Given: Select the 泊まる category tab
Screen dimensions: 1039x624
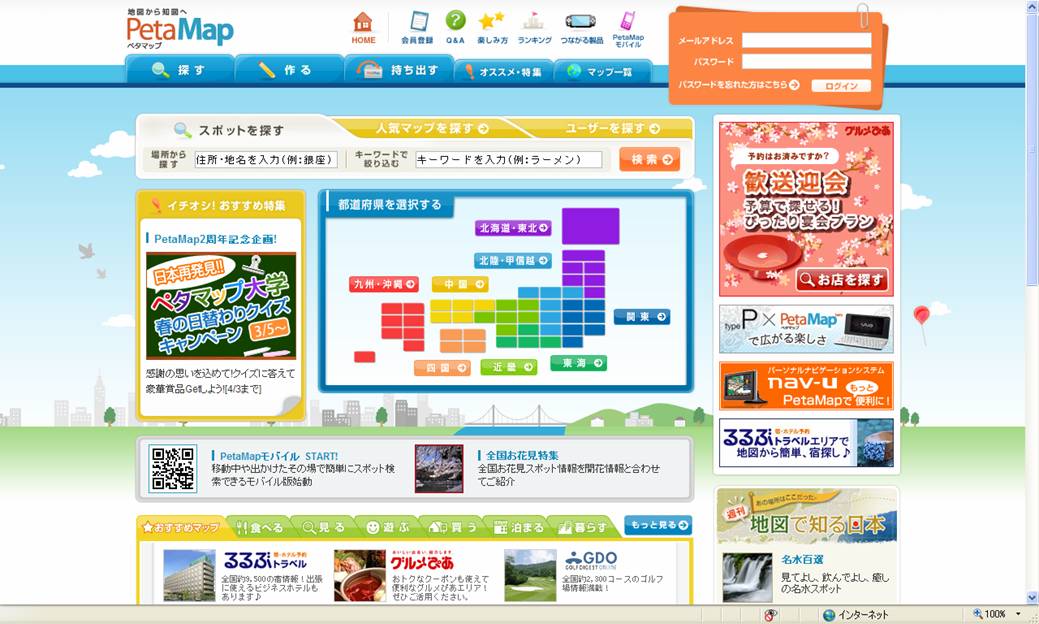Looking at the screenshot, I should pyautogui.click(x=518, y=527).
